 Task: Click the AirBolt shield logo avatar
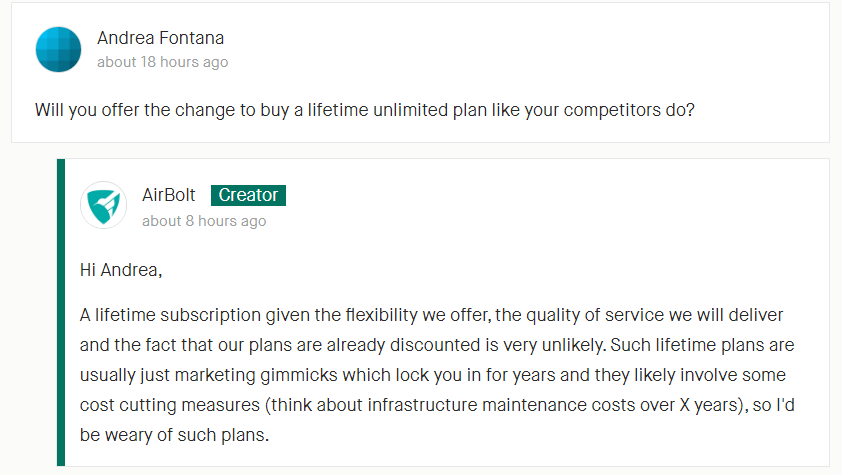tap(104, 205)
